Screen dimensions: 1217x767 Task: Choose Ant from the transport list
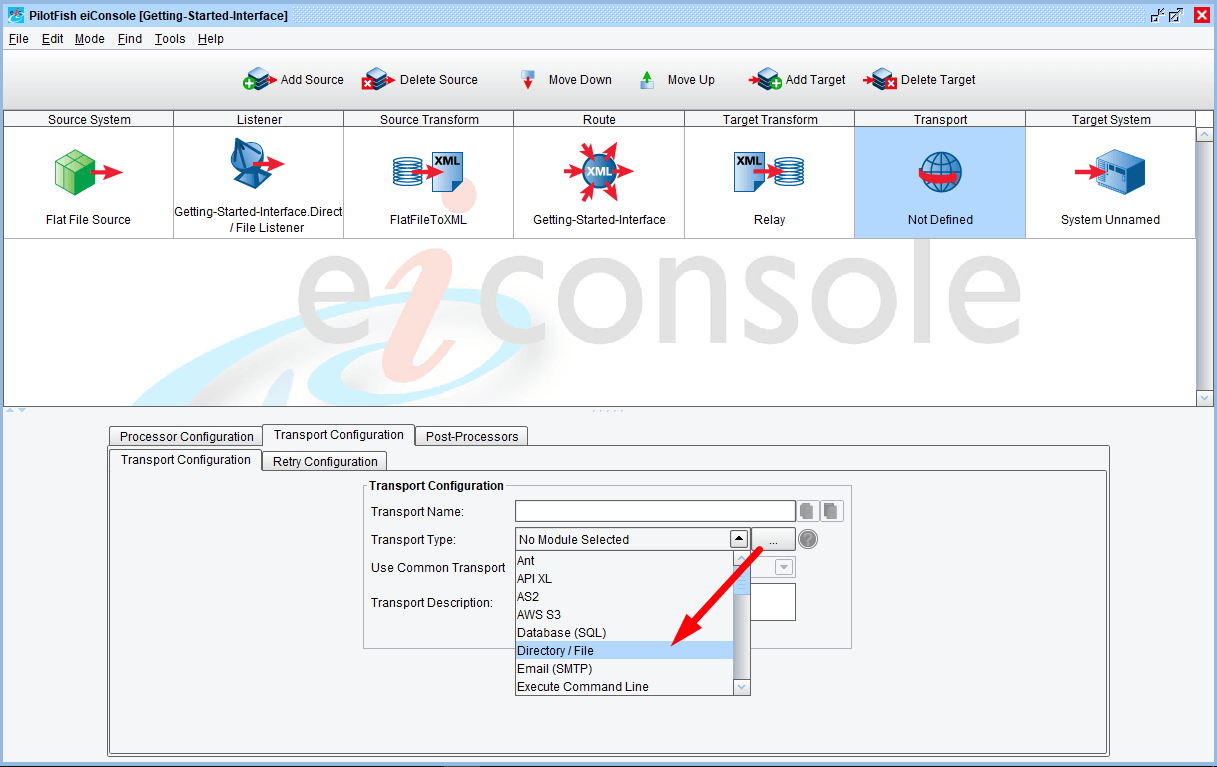point(624,561)
